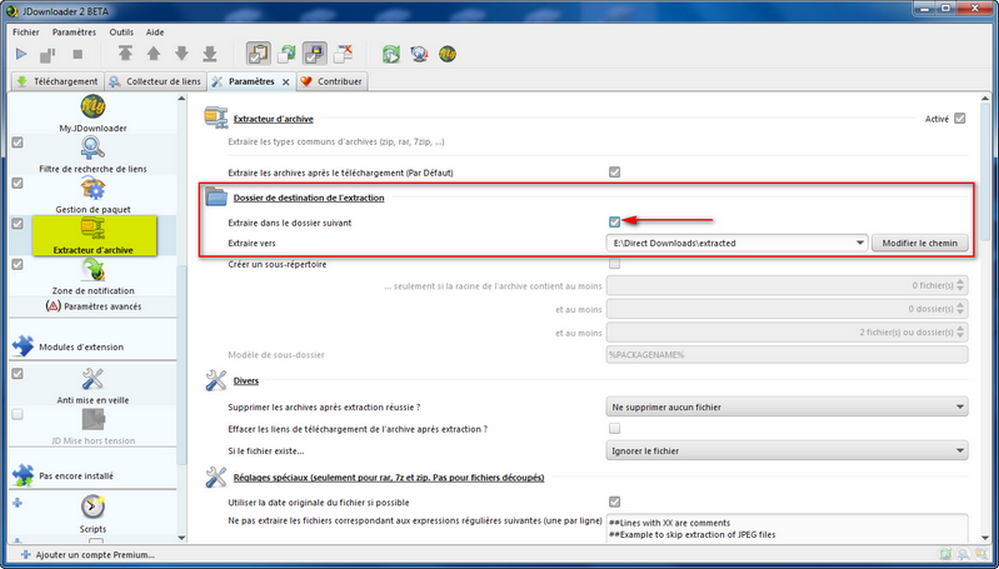Image resolution: width=999 pixels, height=569 pixels.
Task: Click the JD Mise hors tension icon
Action: click(x=93, y=420)
